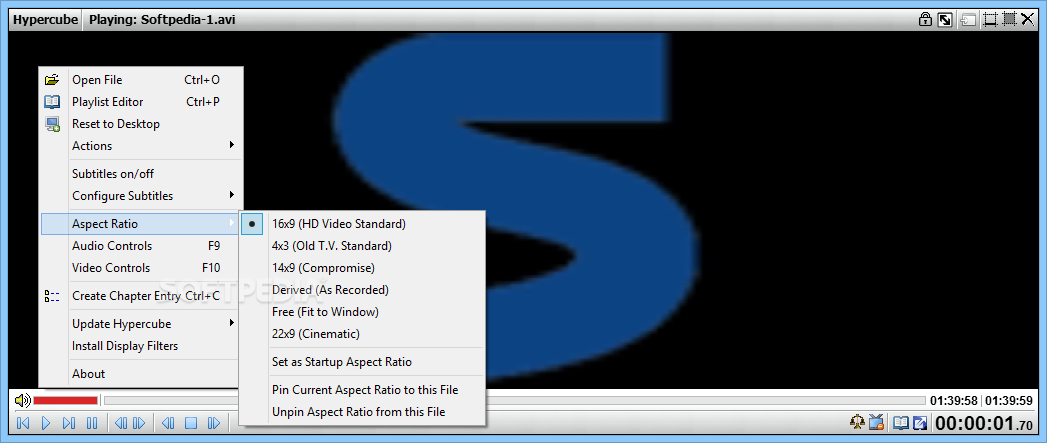This screenshot has height=443, width=1047.
Task: Click the Reset to Desktop monitor icon
Action: click(52, 124)
